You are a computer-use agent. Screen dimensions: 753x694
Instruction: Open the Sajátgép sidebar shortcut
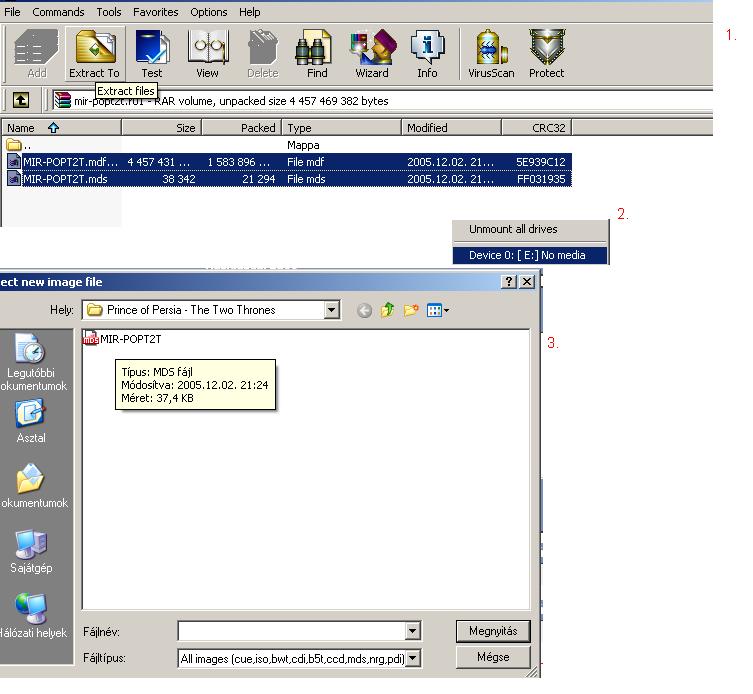(x=31, y=552)
